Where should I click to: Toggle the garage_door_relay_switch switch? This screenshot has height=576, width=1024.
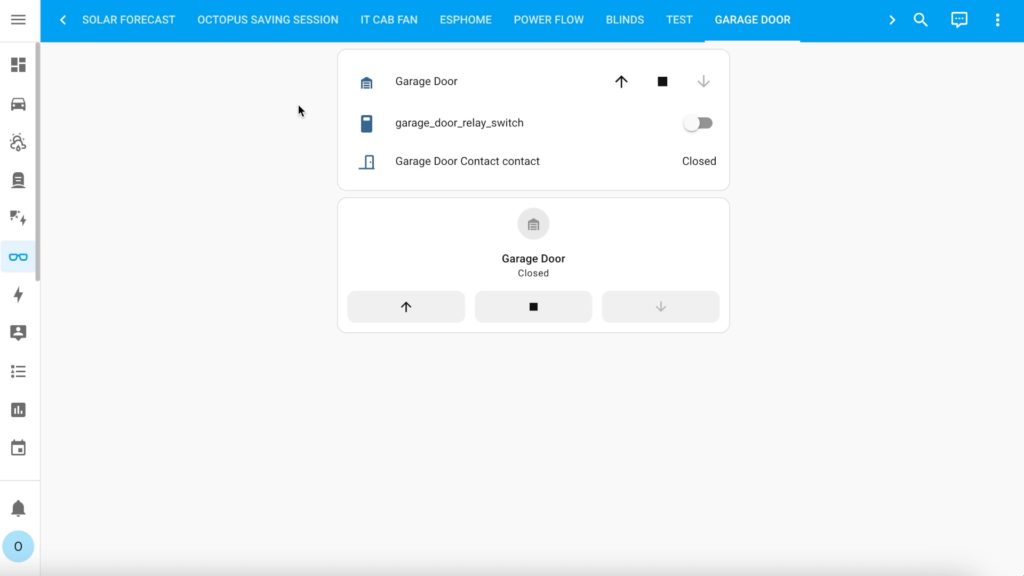click(697, 123)
